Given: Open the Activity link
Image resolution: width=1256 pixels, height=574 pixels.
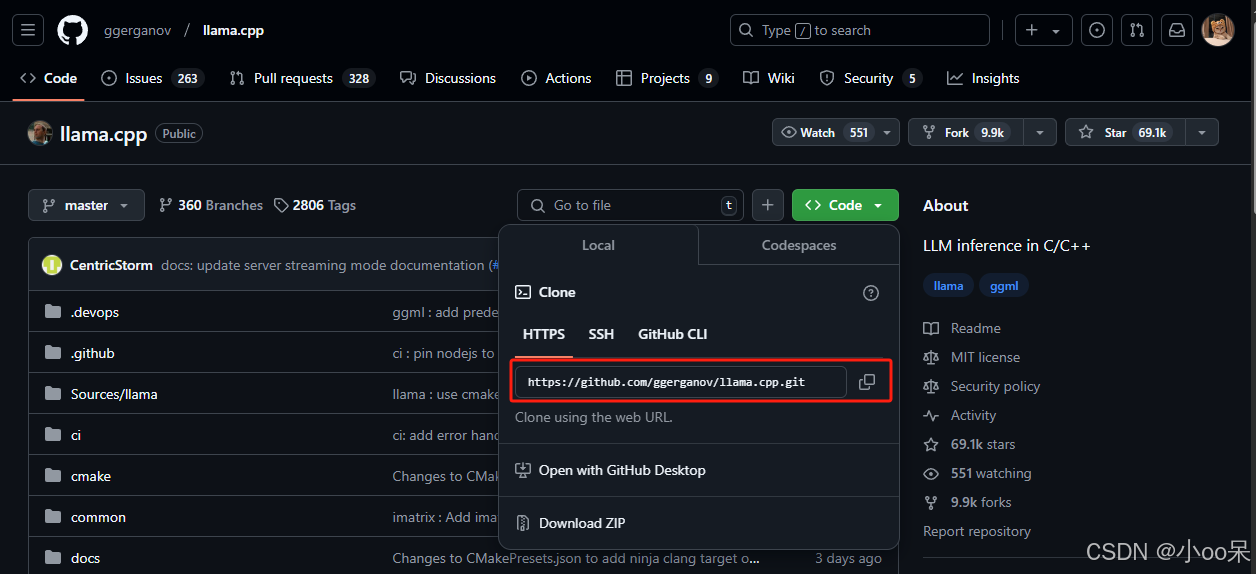Looking at the screenshot, I should point(960,415).
